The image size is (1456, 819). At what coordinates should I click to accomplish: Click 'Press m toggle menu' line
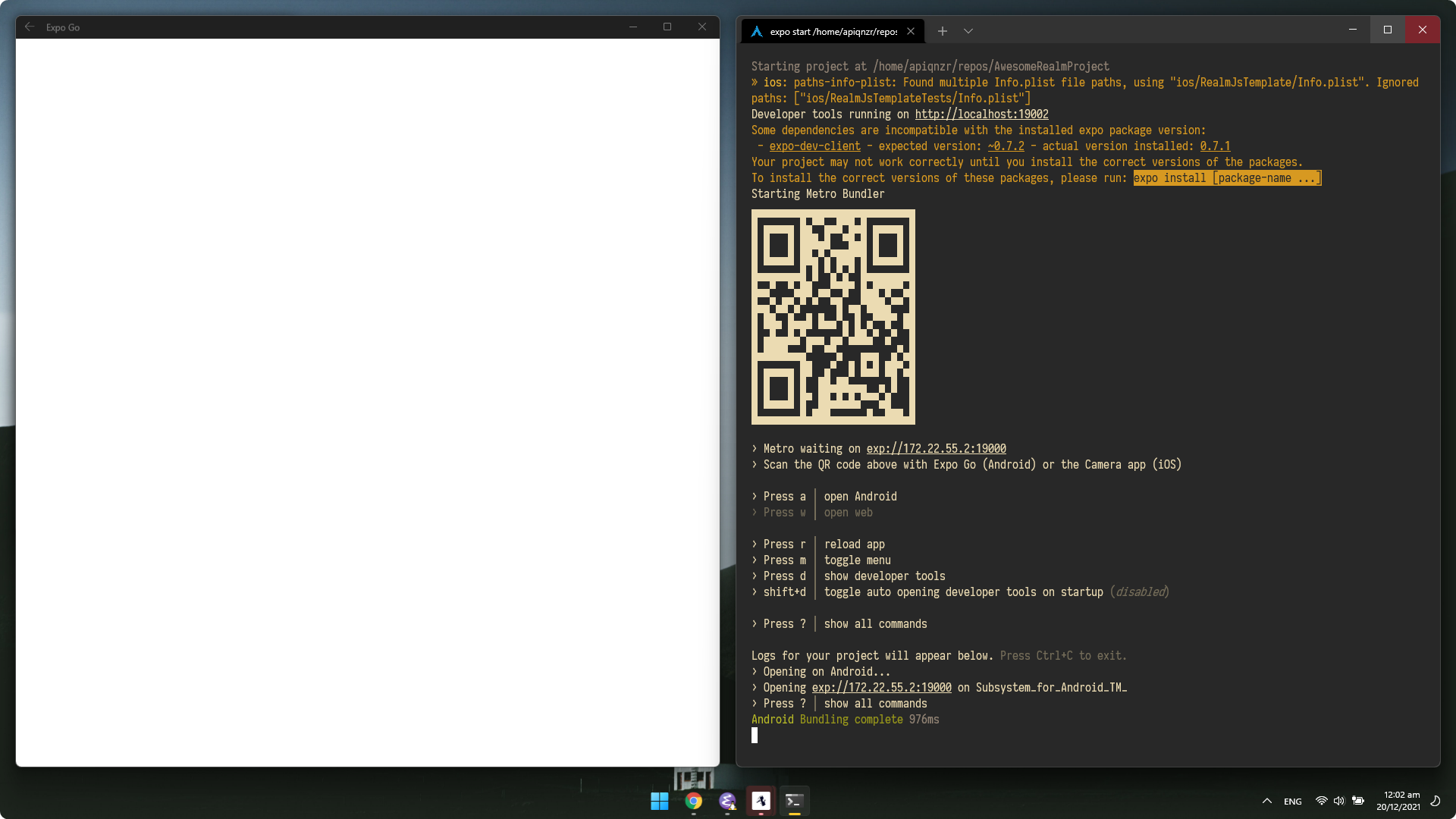click(x=821, y=560)
